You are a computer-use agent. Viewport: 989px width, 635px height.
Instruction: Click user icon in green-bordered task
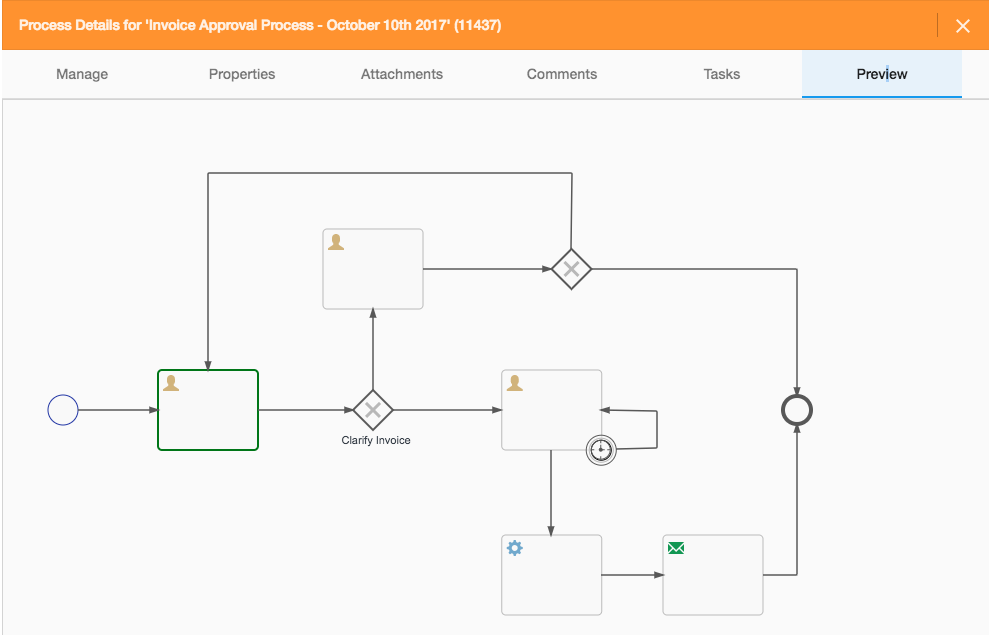[171, 383]
